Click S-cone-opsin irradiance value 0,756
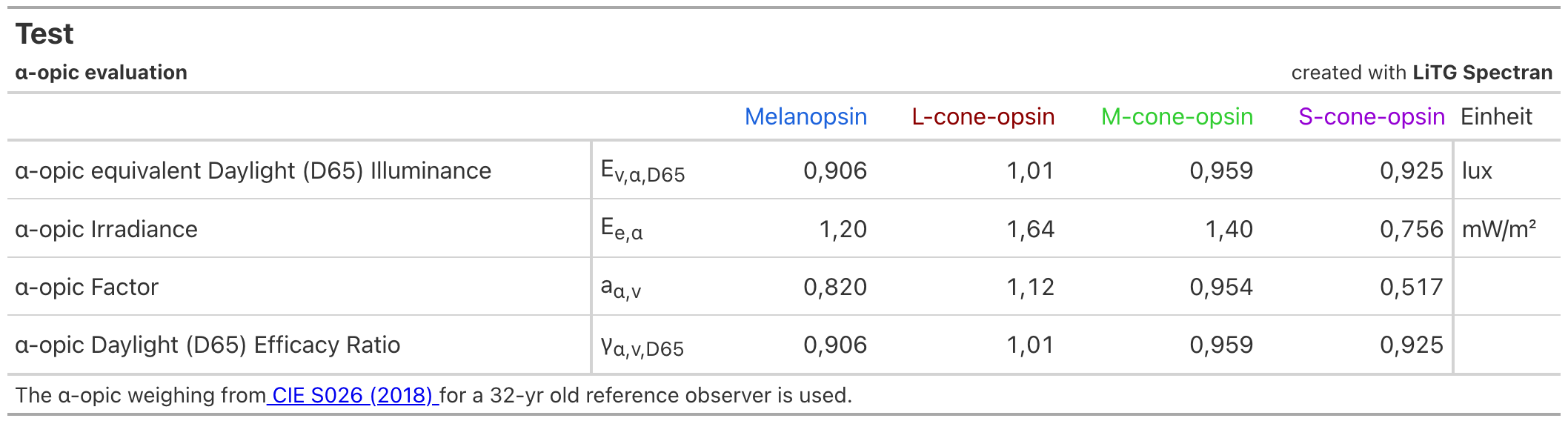Viewport: 1568px width, 421px height. (1411, 229)
